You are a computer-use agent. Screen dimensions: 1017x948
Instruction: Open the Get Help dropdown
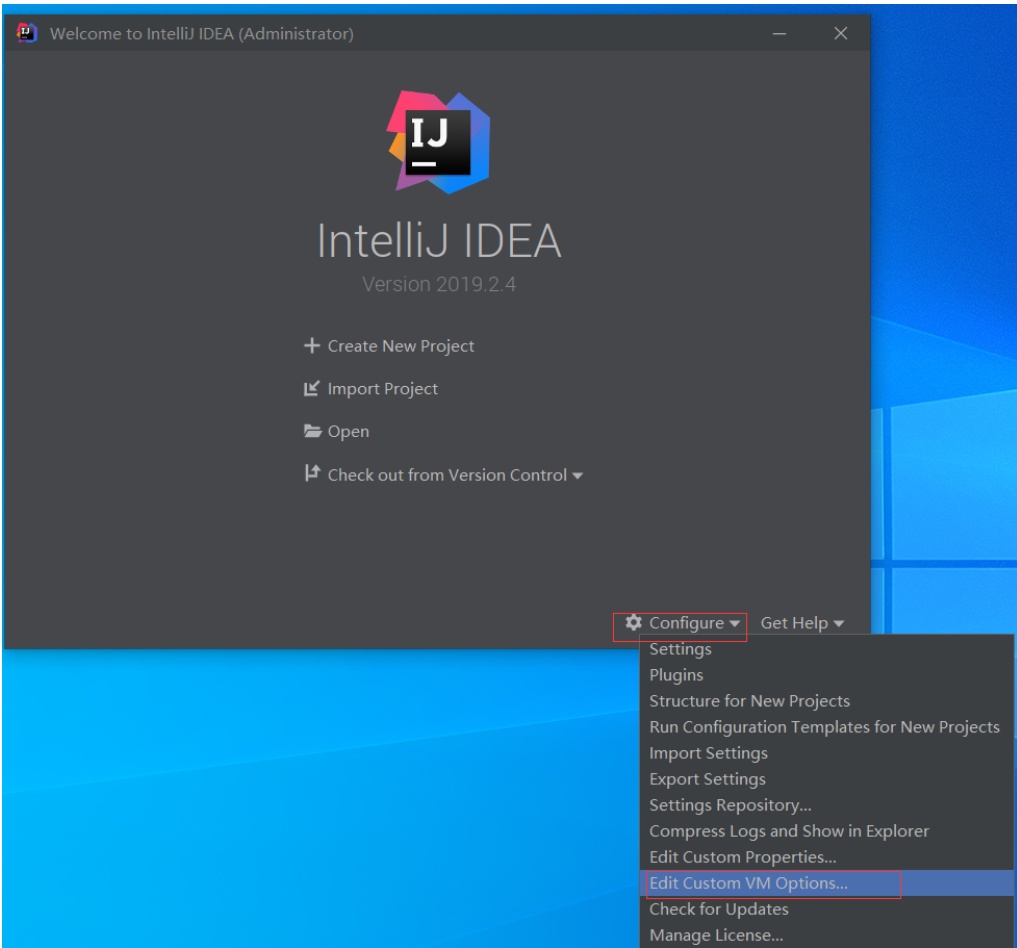point(802,623)
